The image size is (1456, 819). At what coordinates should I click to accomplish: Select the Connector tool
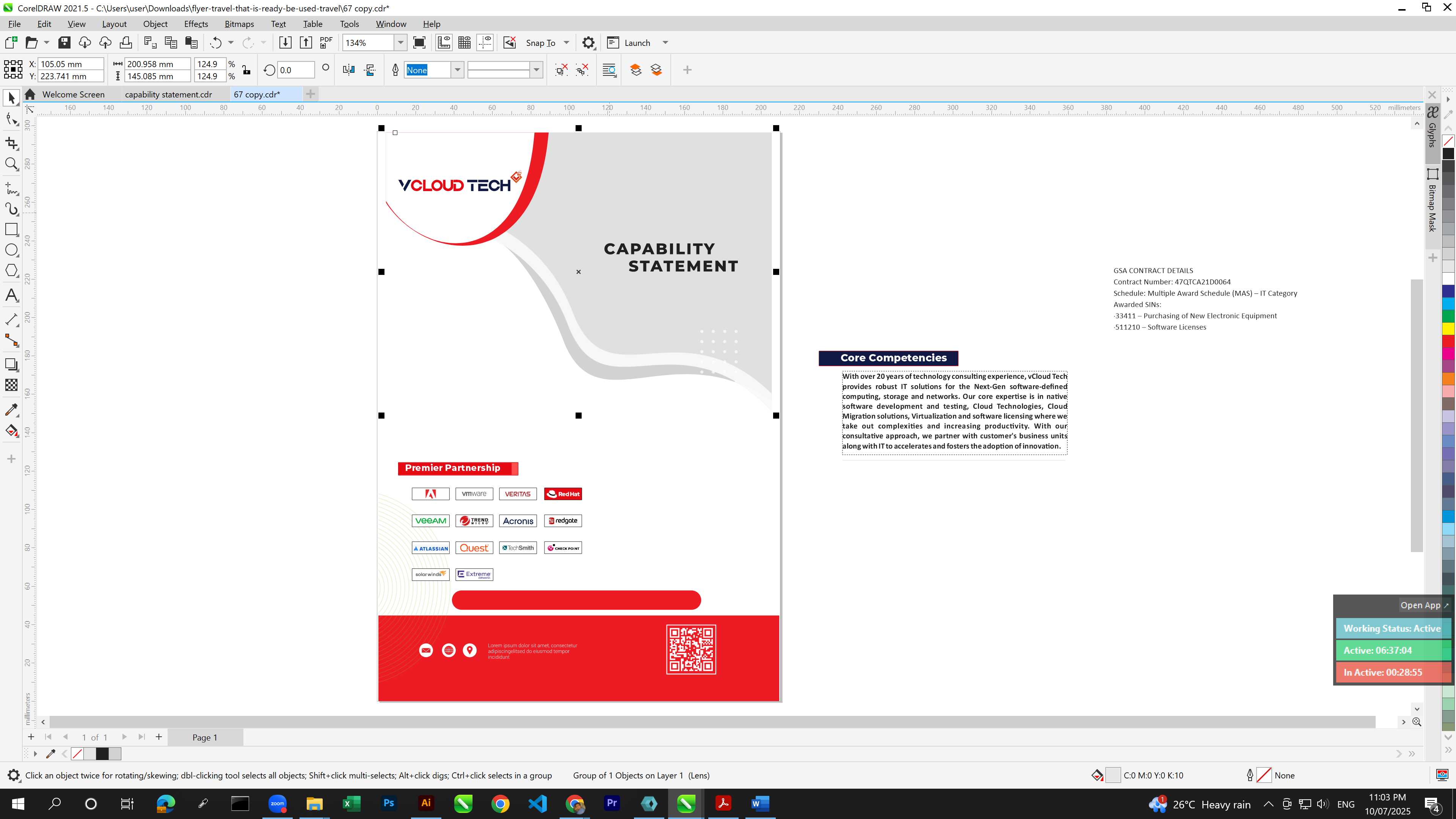coord(11,340)
